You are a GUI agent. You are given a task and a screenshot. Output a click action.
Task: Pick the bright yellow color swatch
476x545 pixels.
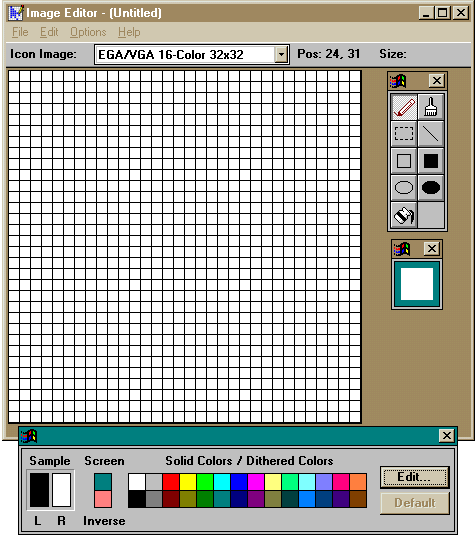tap(188, 482)
